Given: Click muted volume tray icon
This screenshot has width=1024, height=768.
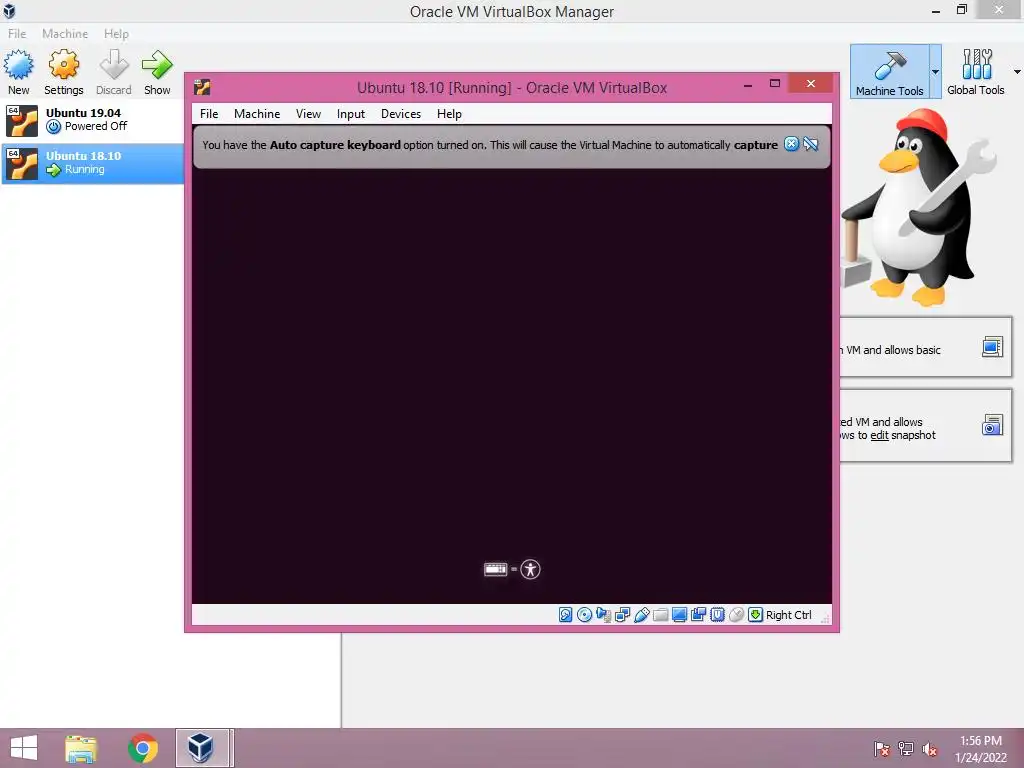Looking at the screenshot, I should pyautogui.click(x=929, y=749).
